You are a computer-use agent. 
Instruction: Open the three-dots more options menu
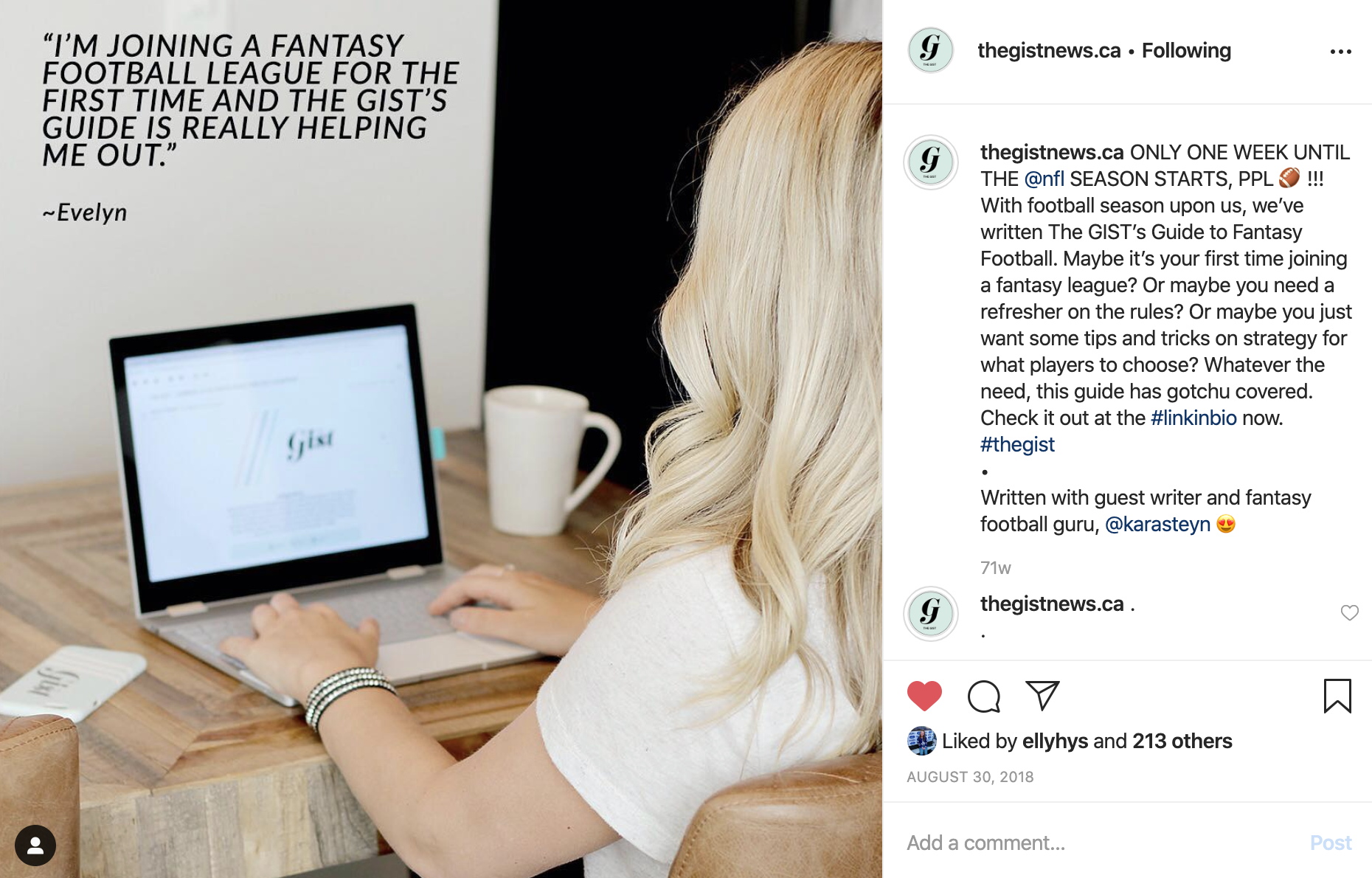tap(1340, 52)
